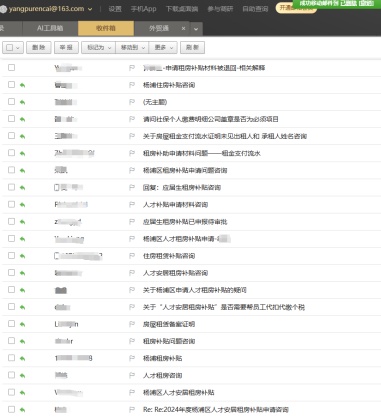The image size is (381, 417).
Task: Click the 自助查询 link
Action: point(255,9)
